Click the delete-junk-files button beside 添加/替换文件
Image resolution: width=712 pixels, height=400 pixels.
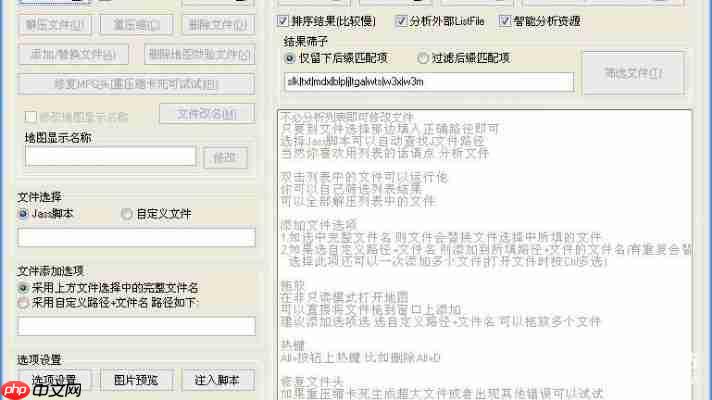pyautogui.click(x=199, y=55)
